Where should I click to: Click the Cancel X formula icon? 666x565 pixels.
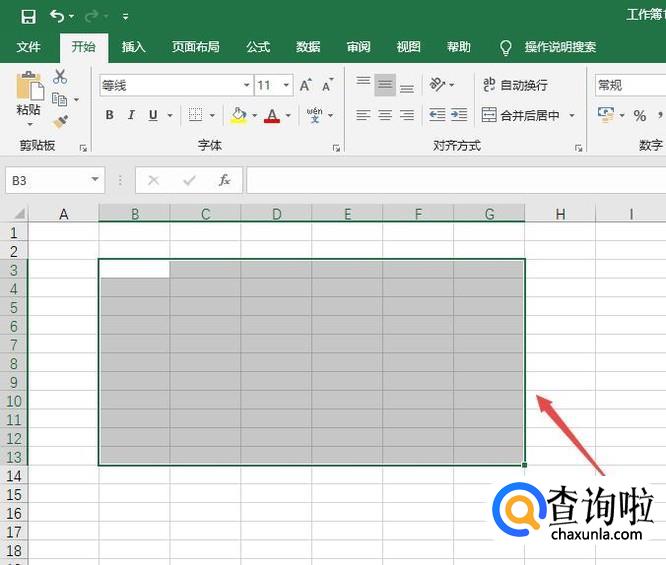tap(154, 181)
